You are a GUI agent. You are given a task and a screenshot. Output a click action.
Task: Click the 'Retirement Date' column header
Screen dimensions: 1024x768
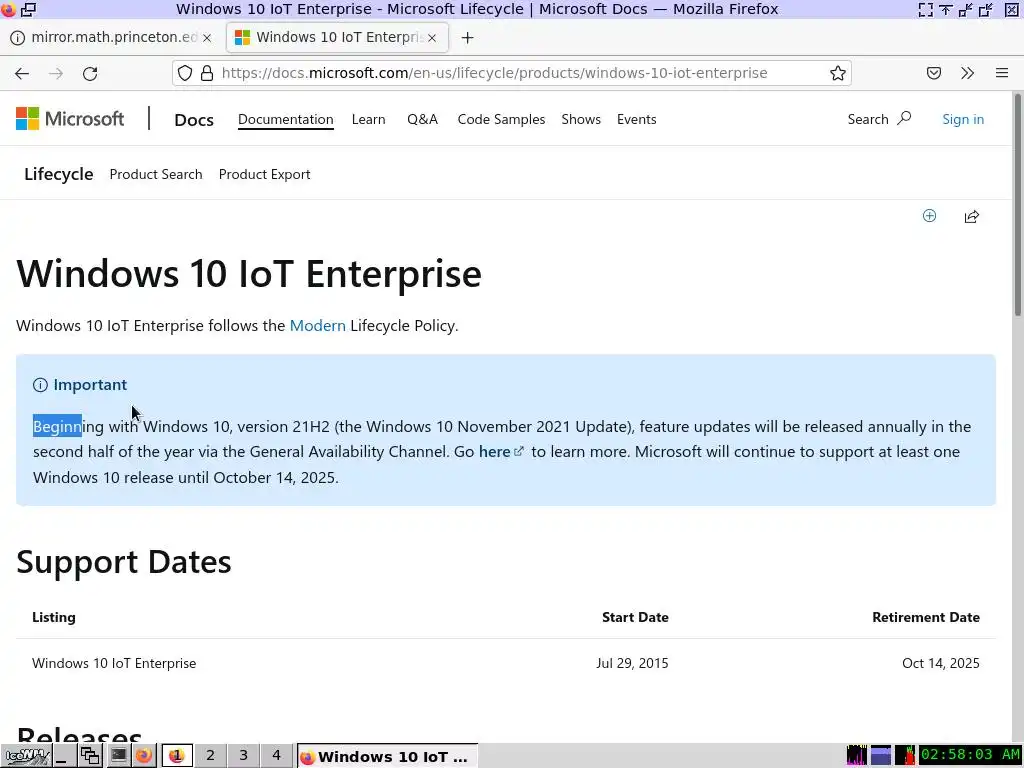[925, 617]
